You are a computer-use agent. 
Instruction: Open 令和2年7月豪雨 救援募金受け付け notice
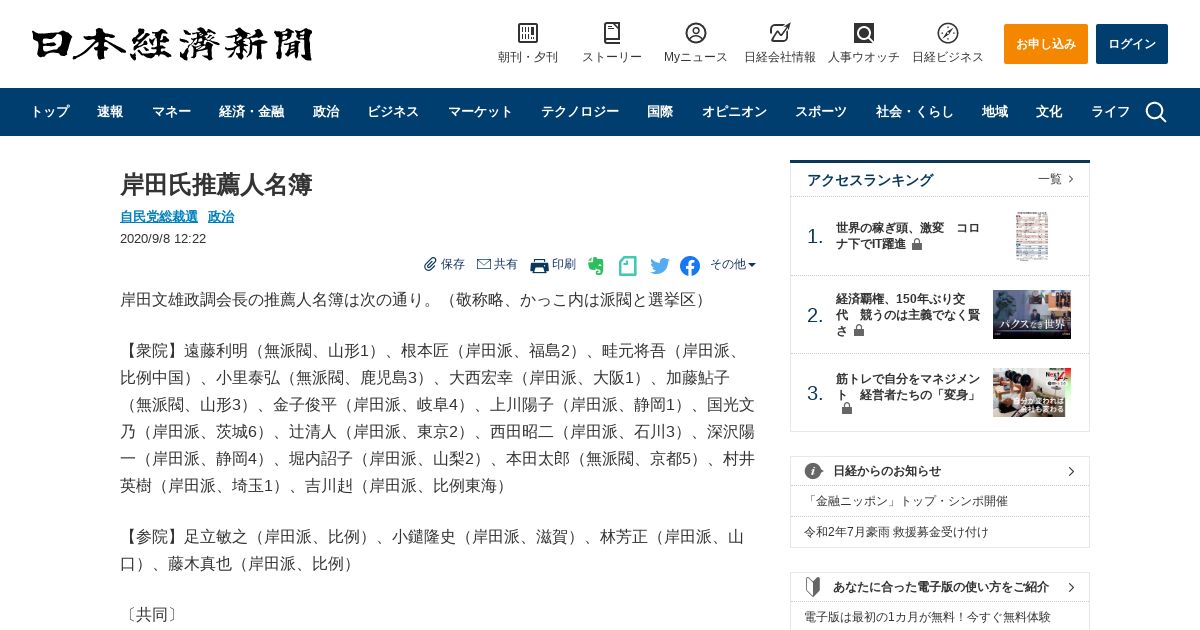coord(896,532)
